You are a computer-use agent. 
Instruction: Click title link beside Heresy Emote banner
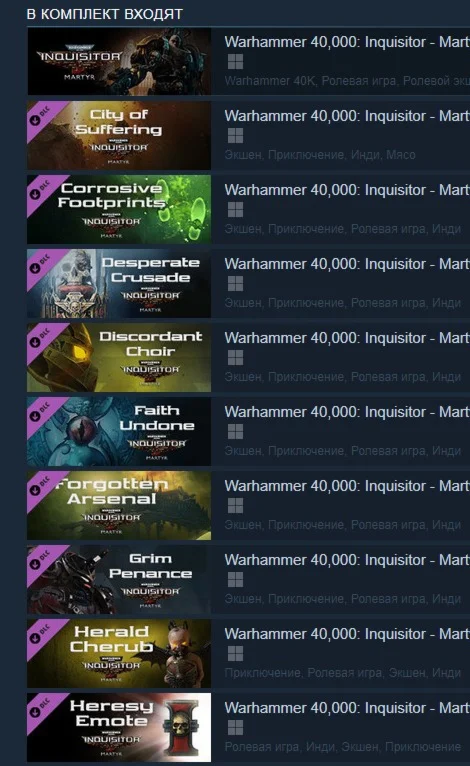tap(347, 708)
